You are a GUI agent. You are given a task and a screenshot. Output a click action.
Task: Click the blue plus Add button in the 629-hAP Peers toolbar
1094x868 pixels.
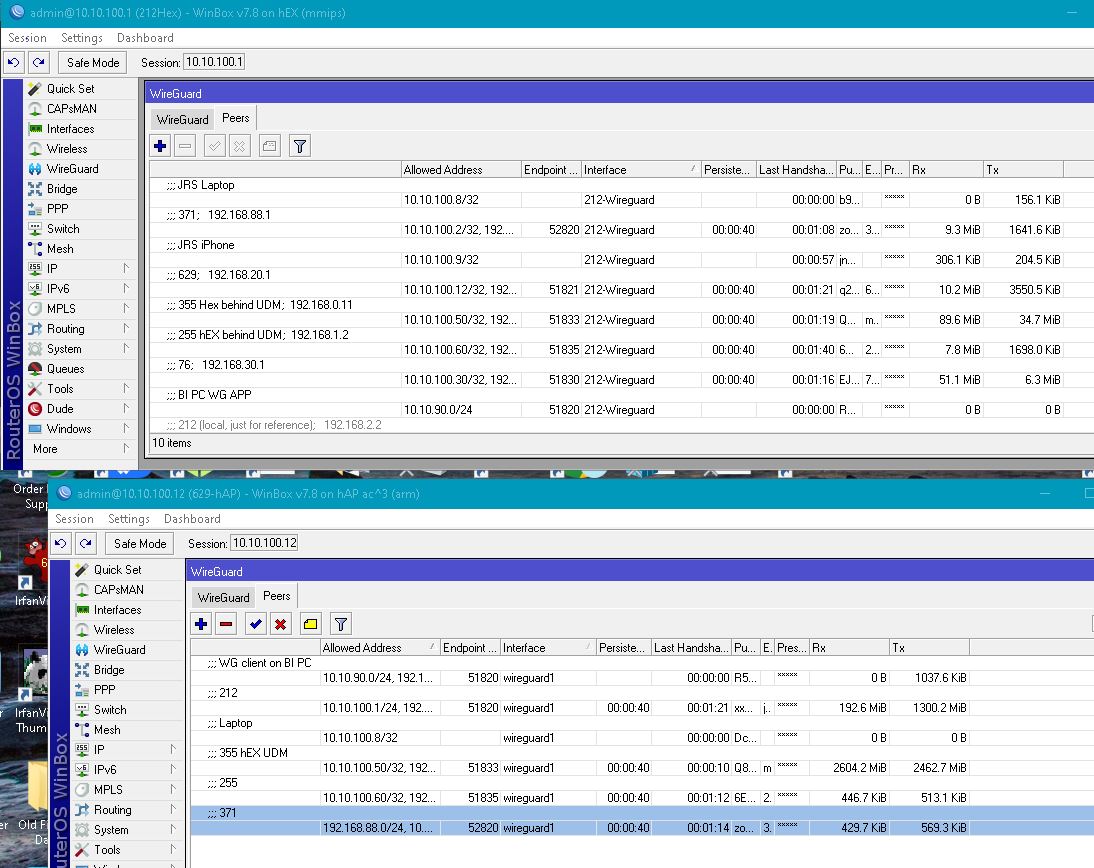[x=201, y=624]
